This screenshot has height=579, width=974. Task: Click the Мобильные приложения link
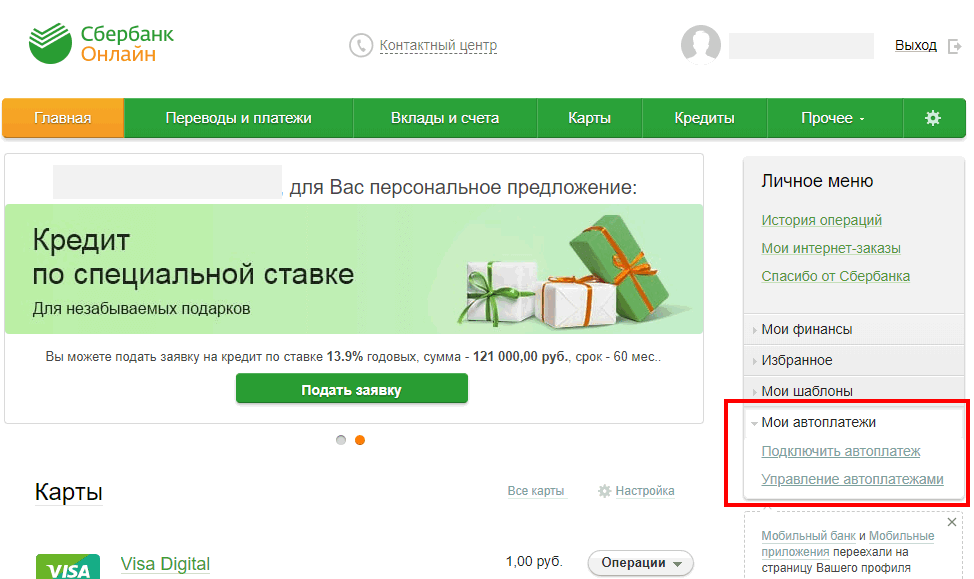click(x=848, y=544)
